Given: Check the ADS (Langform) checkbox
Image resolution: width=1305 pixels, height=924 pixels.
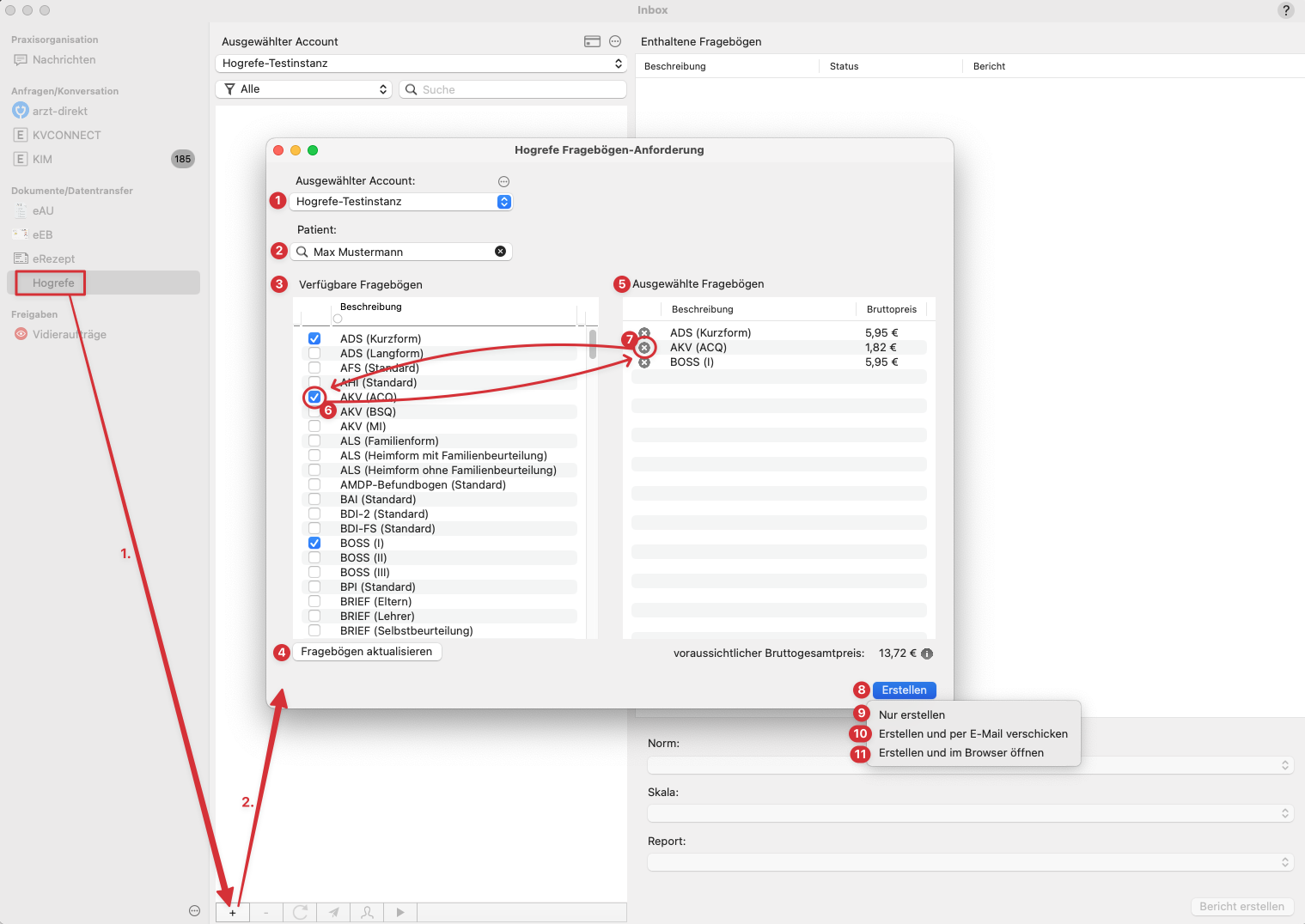Looking at the screenshot, I should click(314, 353).
